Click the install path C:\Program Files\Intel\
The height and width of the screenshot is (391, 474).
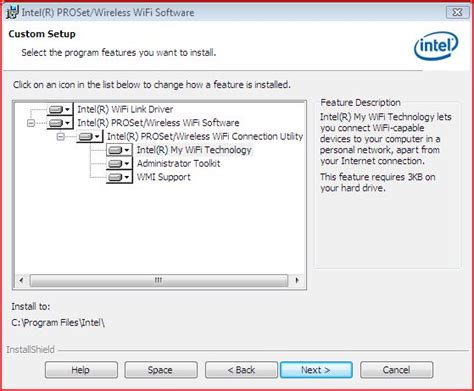pos(58,323)
